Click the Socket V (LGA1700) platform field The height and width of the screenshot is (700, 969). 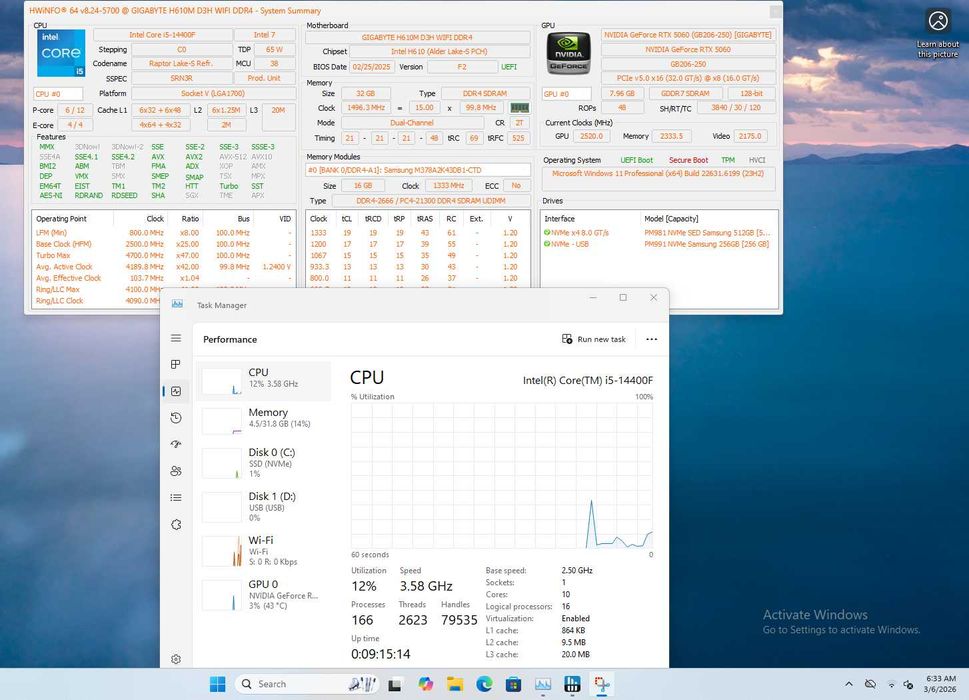(213, 93)
